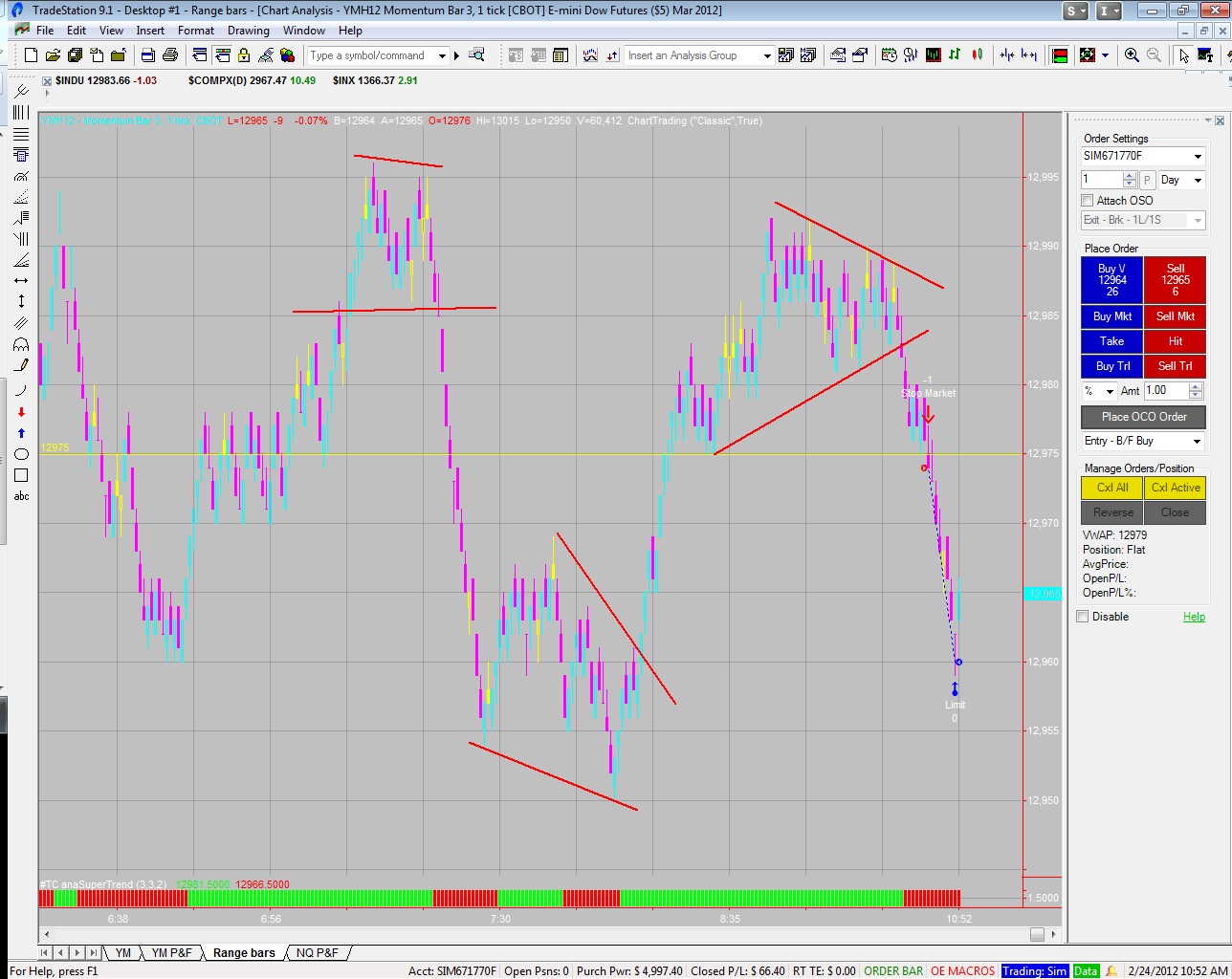Click the chart horizontal scrollbar thumb

(x=1037, y=934)
